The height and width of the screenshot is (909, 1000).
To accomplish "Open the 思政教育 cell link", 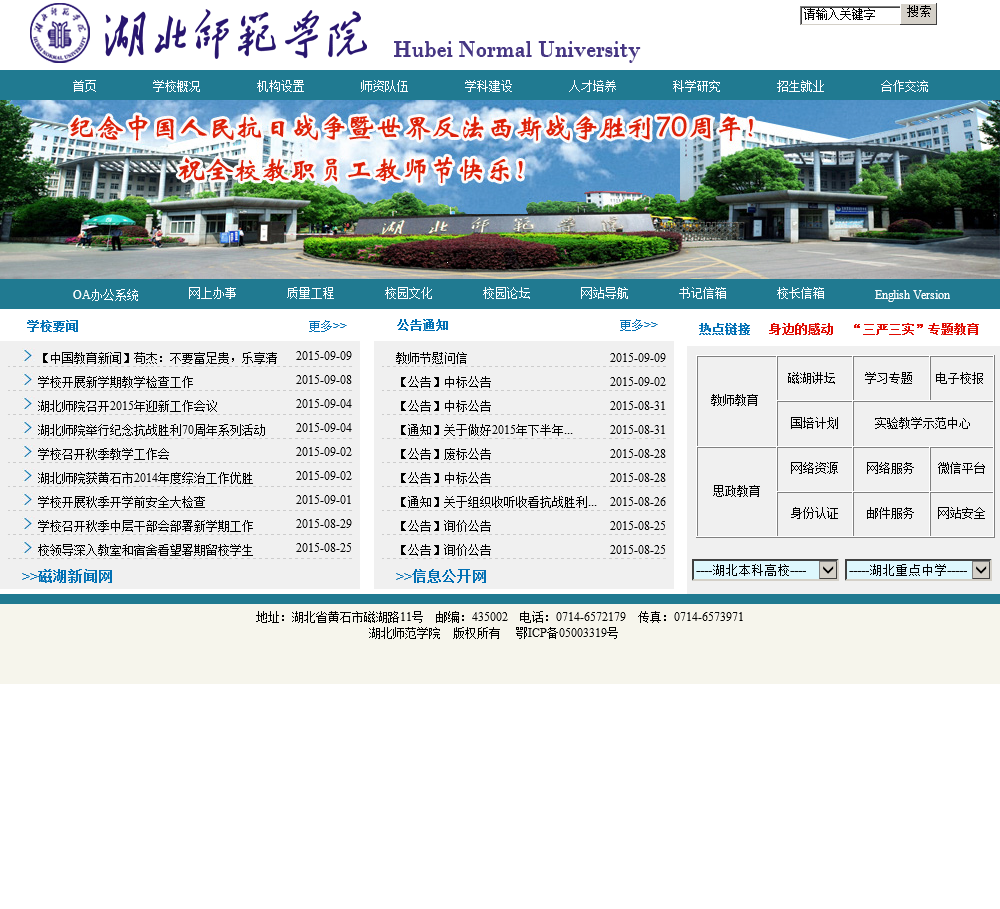I will (x=737, y=491).
